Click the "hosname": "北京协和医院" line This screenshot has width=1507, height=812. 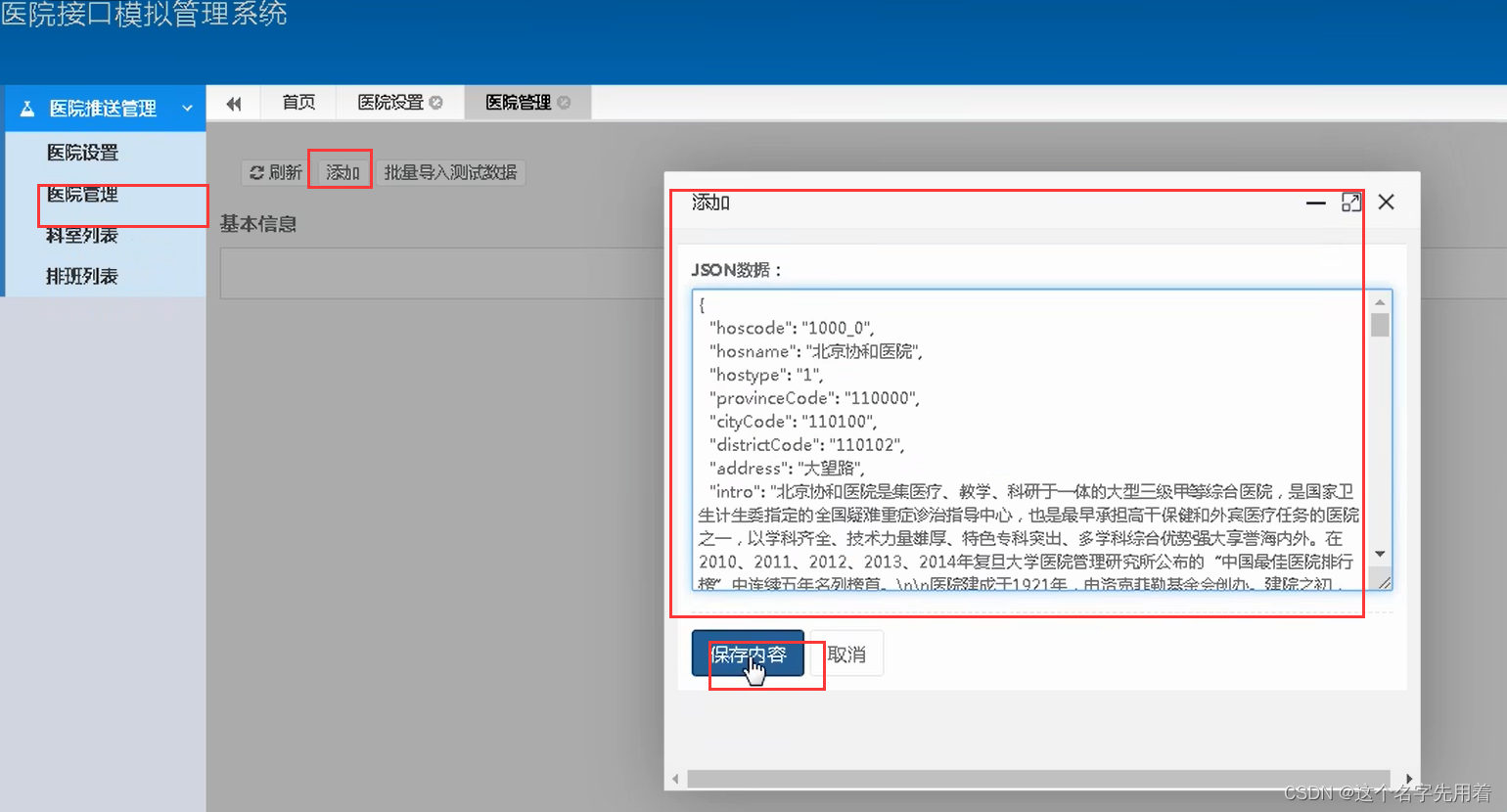click(816, 351)
